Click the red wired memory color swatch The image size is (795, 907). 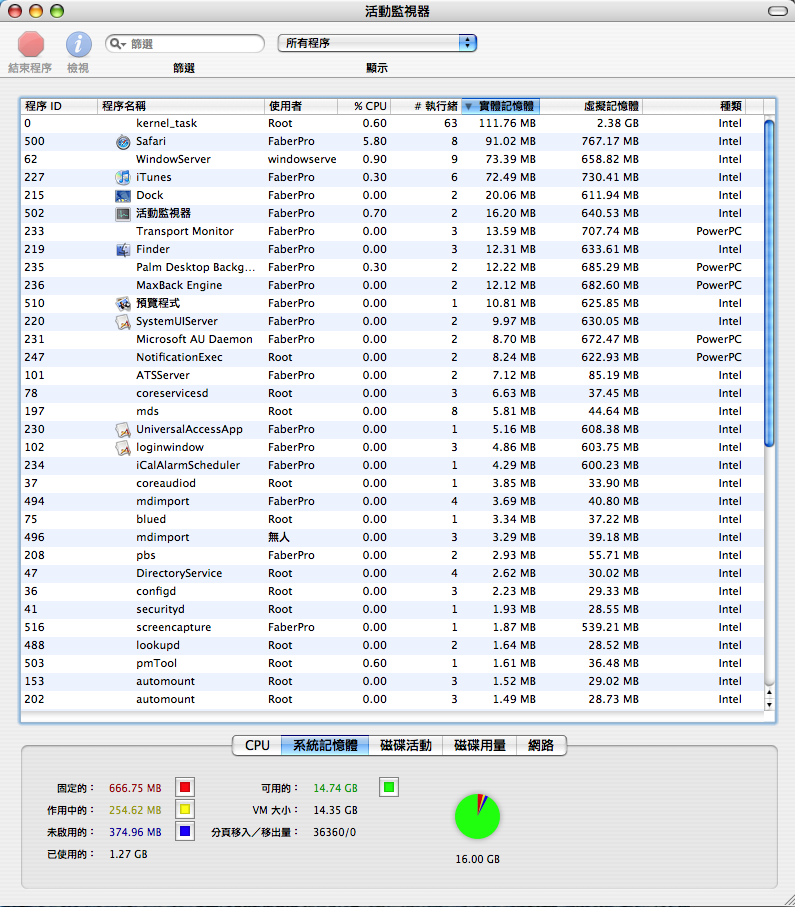point(185,787)
